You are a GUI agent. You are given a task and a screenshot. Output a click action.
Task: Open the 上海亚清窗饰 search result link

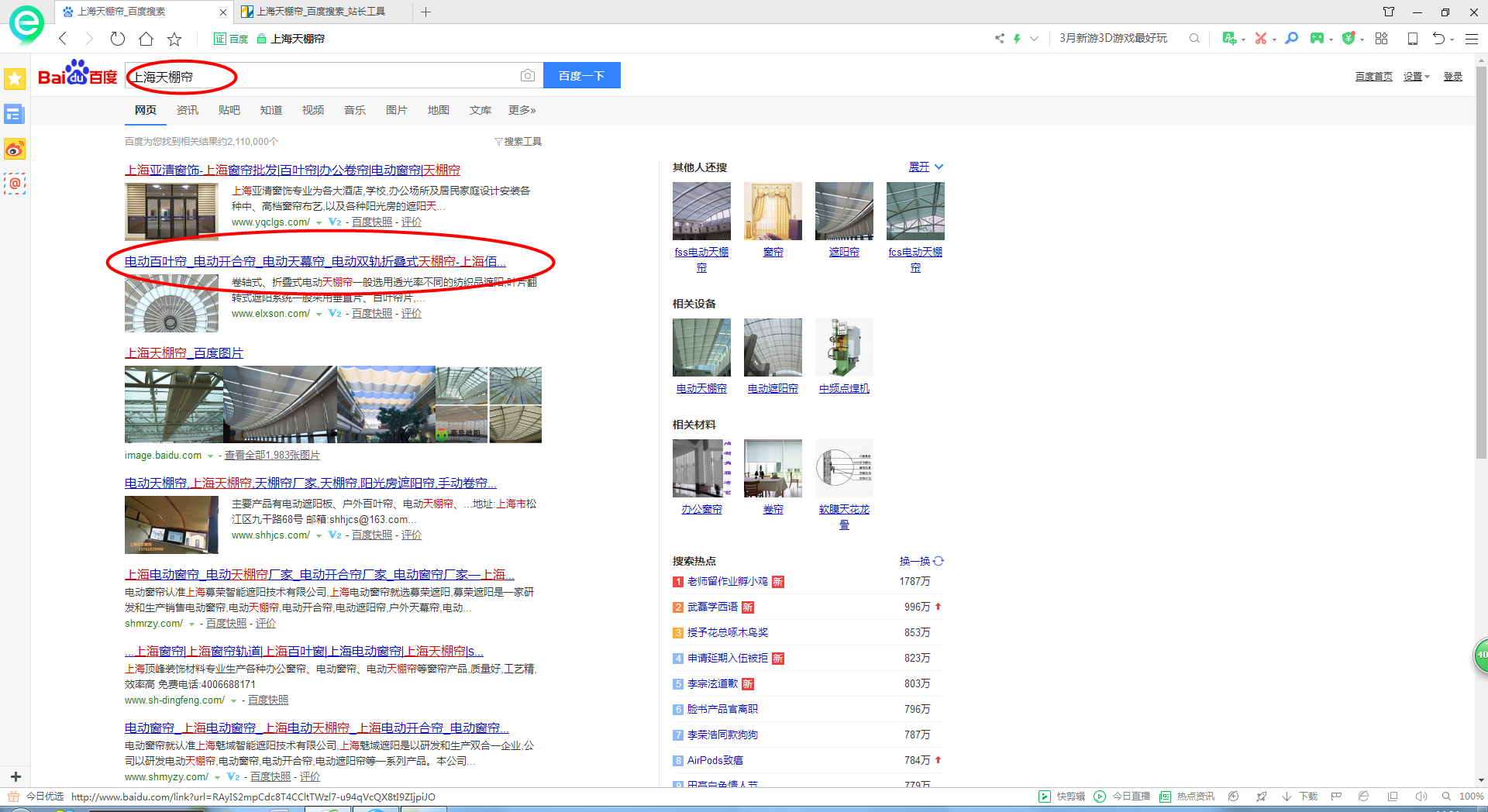[x=293, y=170]
